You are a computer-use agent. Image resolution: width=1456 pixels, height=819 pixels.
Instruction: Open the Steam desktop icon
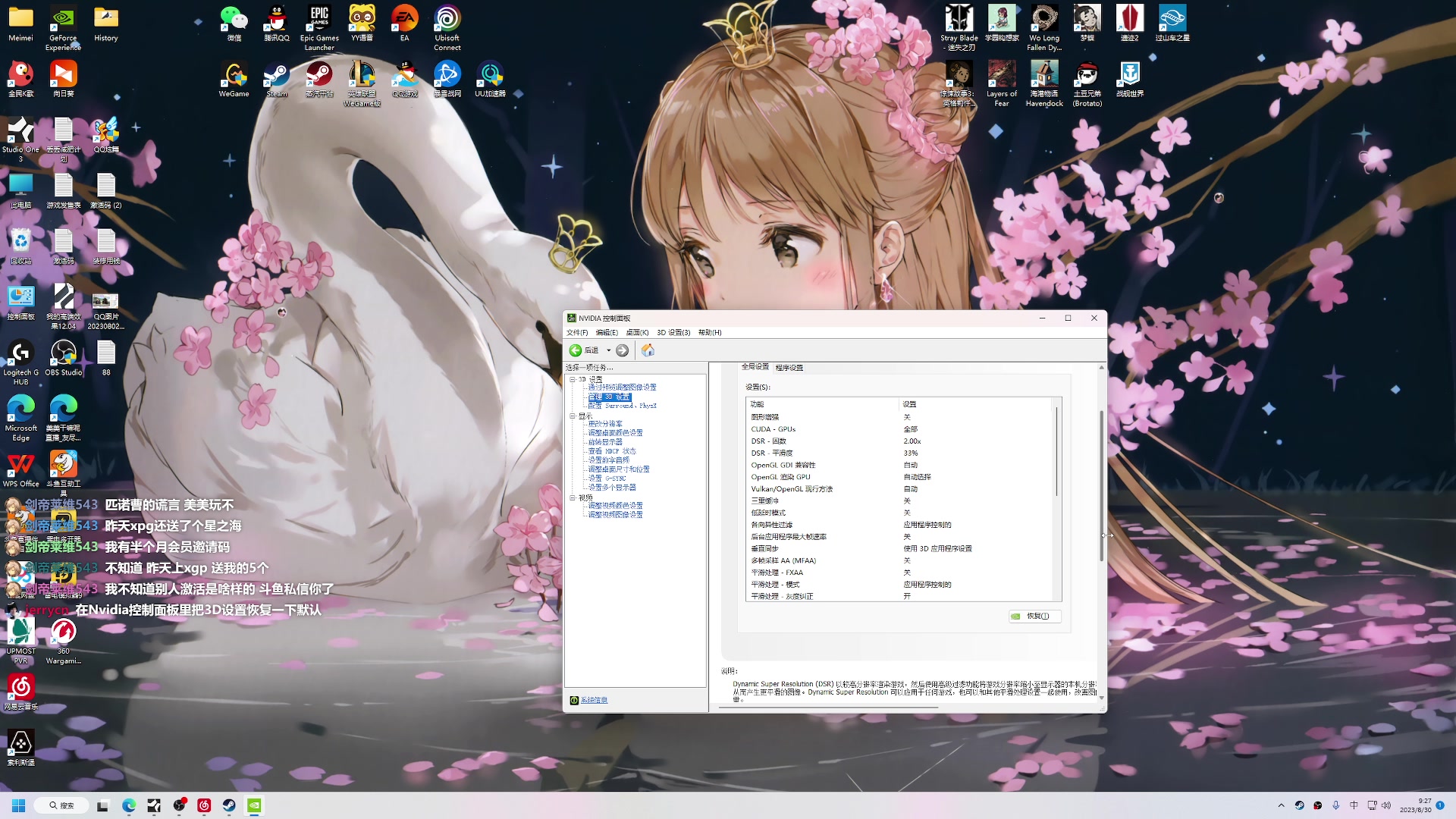(276, 80)
